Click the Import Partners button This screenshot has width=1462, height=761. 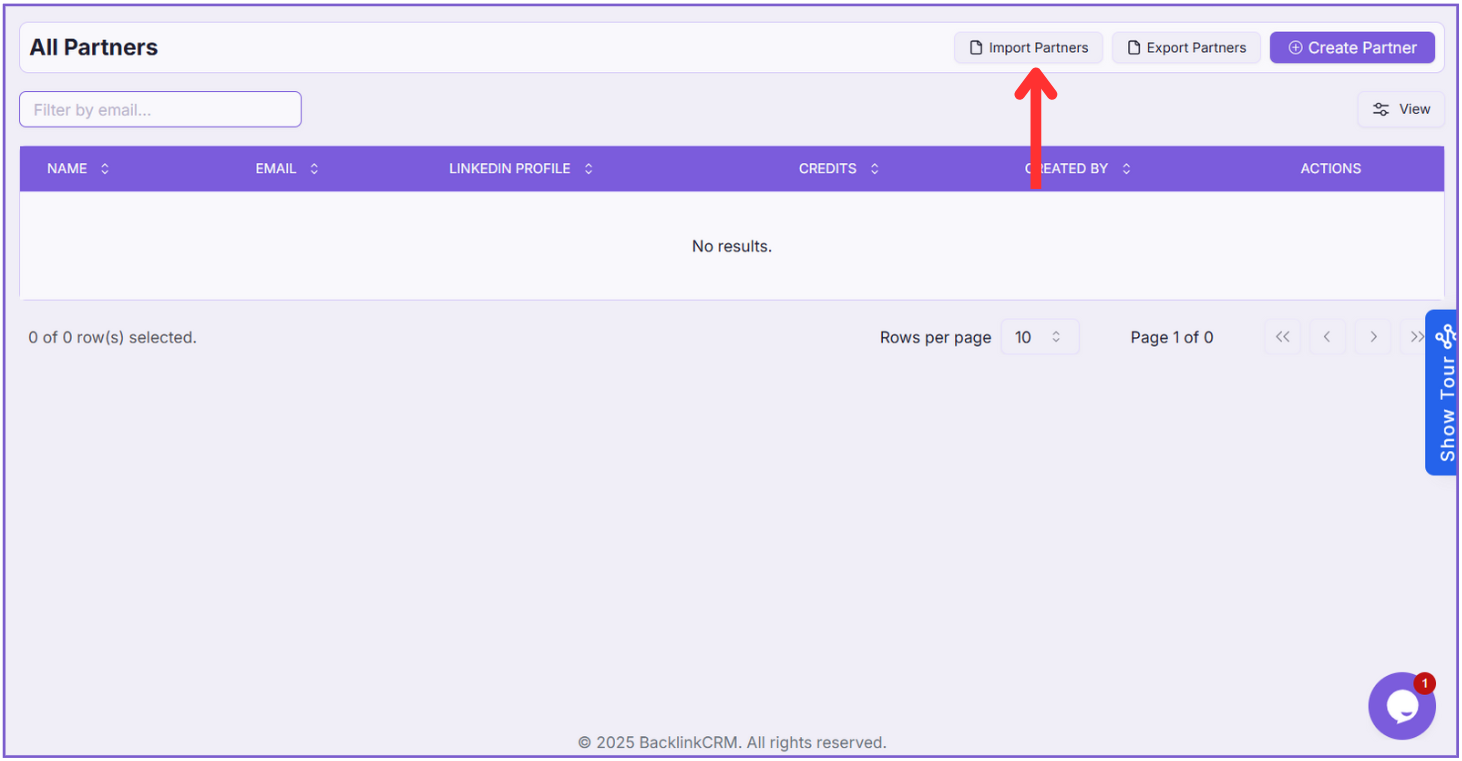1028,48
